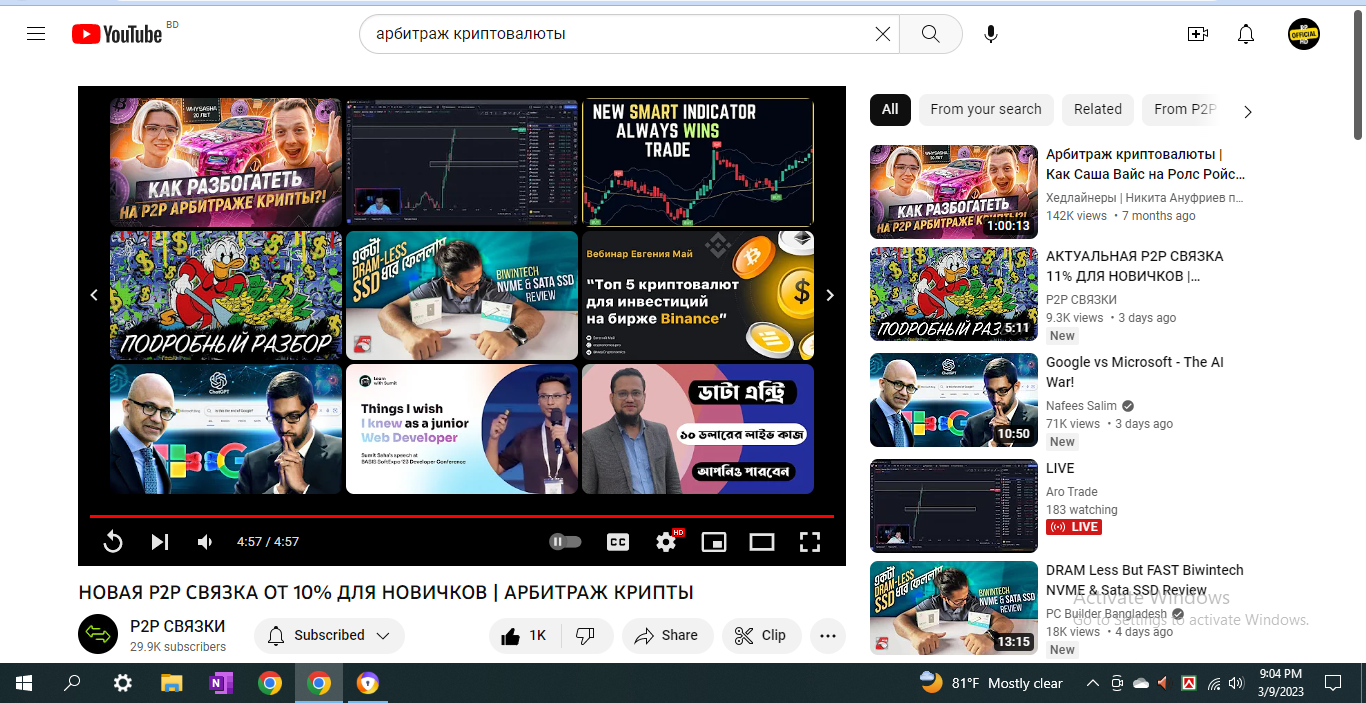Open Nafees Salim channel name

1080,406
